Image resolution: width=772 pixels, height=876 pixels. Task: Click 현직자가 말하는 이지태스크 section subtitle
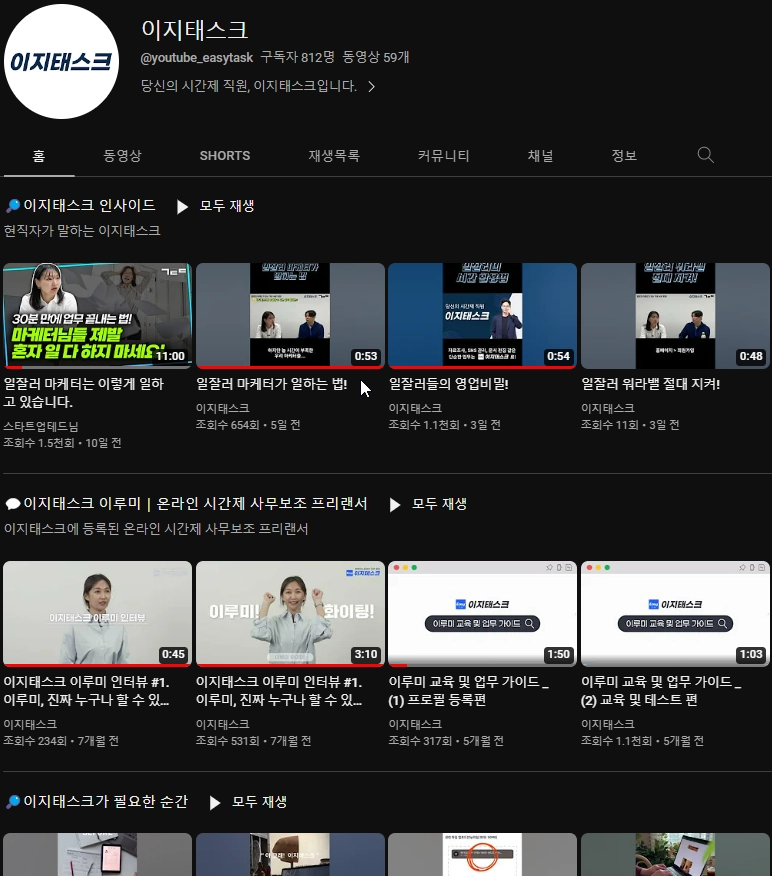click(x=82, y=231)
